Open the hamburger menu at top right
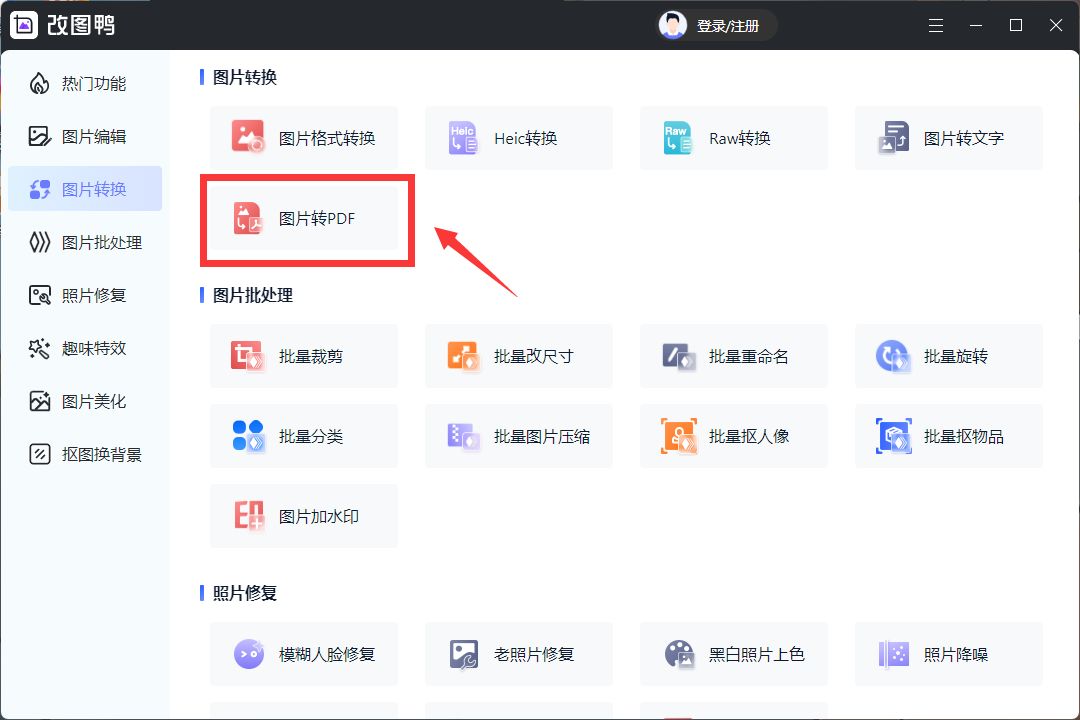Image resolution: width=1080 pixels, height=720 pixels. pyautogui.click(x=936, y=25)
